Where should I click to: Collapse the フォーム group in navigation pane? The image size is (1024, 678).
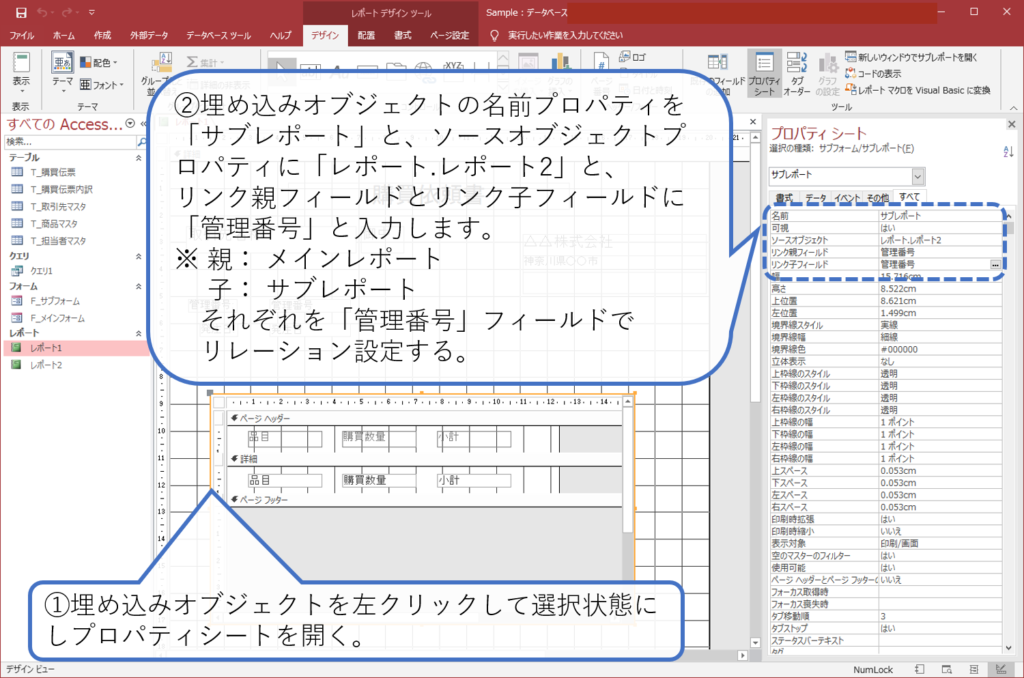tap(138, 286)
